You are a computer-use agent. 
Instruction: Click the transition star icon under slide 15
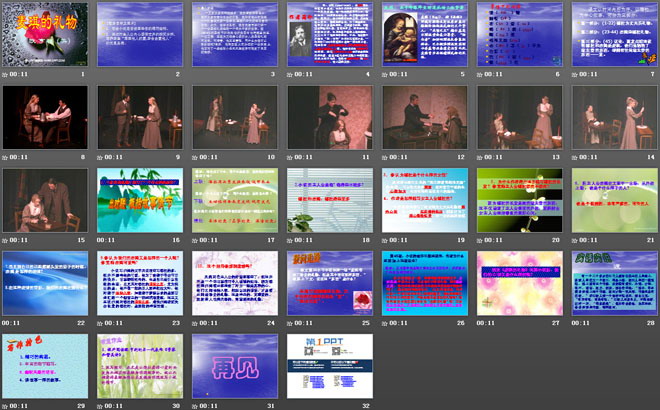coord(5,240)
